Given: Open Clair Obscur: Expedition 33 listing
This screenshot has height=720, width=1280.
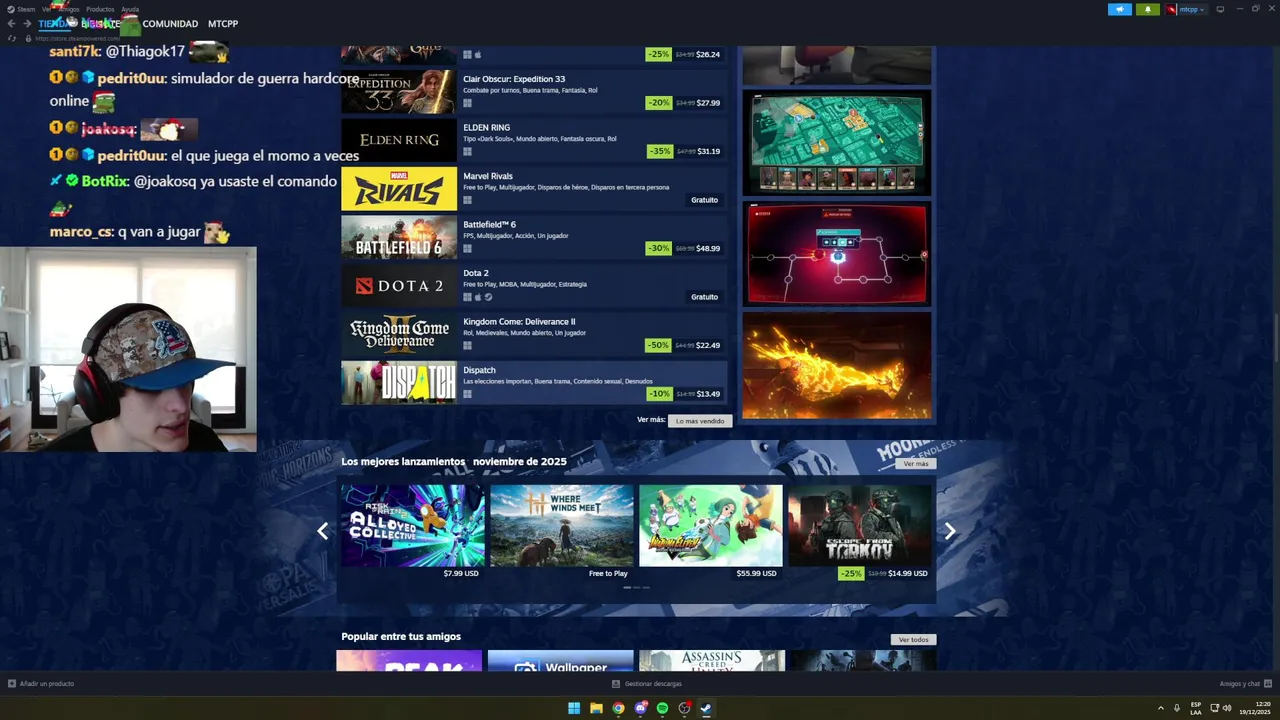Looking at the screenshot, I should (x=535, y=91).
